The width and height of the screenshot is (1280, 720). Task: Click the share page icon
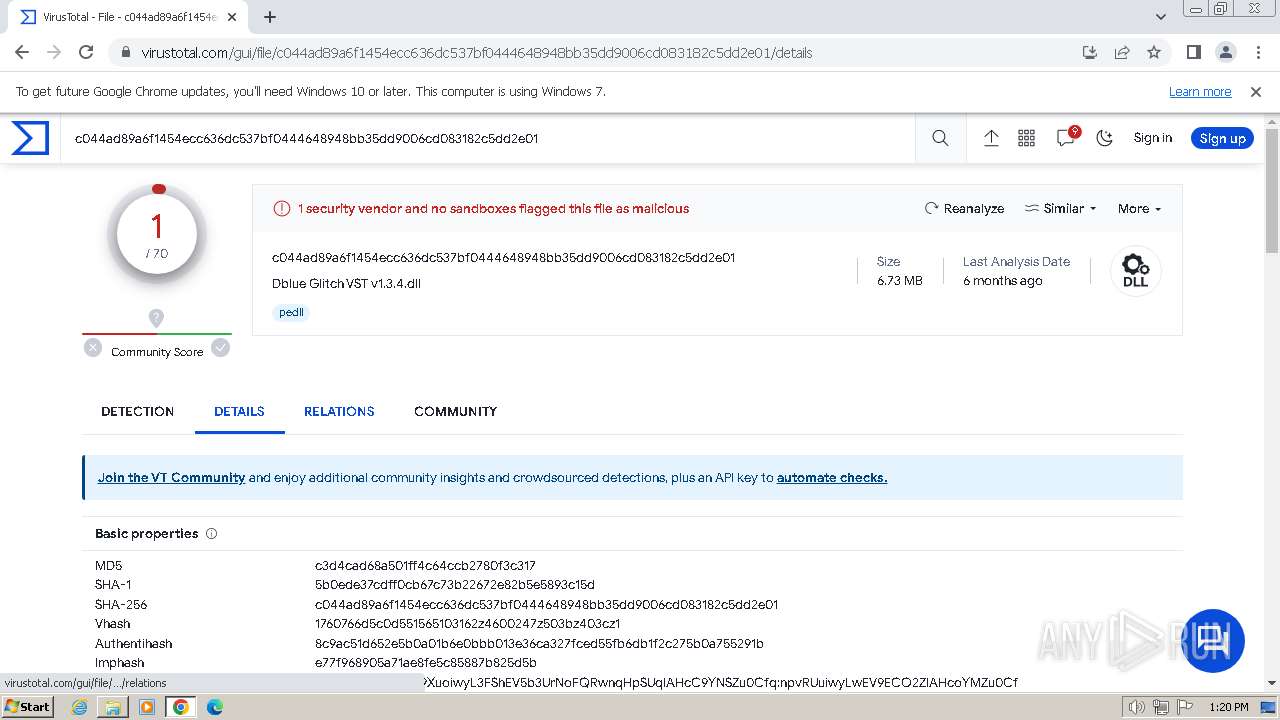1122,52
